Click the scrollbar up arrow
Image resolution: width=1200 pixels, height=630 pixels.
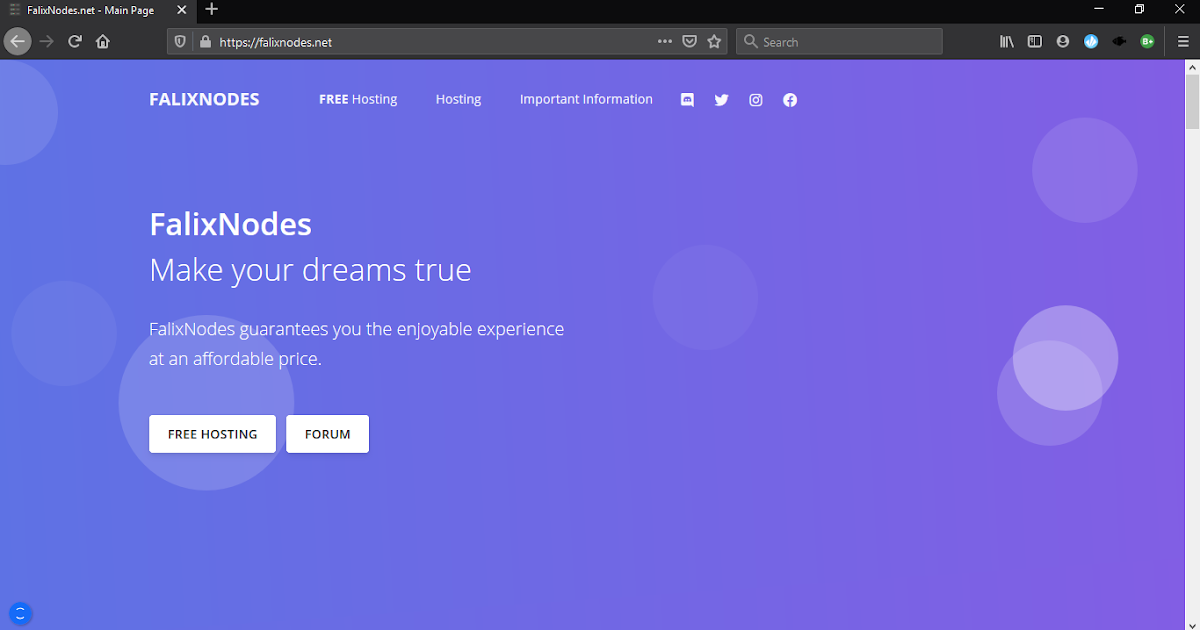click(1192, 66)
